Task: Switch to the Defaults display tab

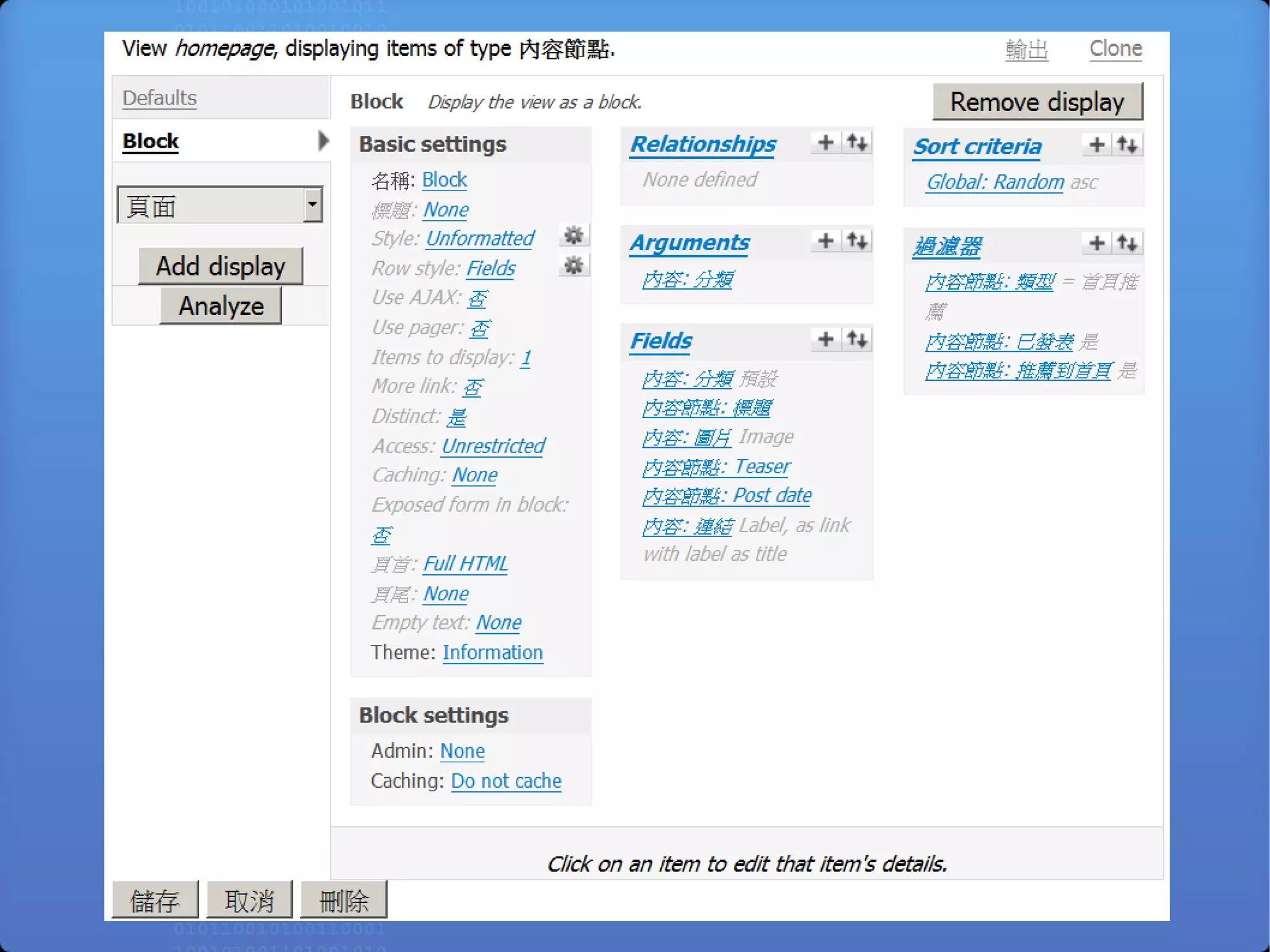Action: (x=159, y=98)
